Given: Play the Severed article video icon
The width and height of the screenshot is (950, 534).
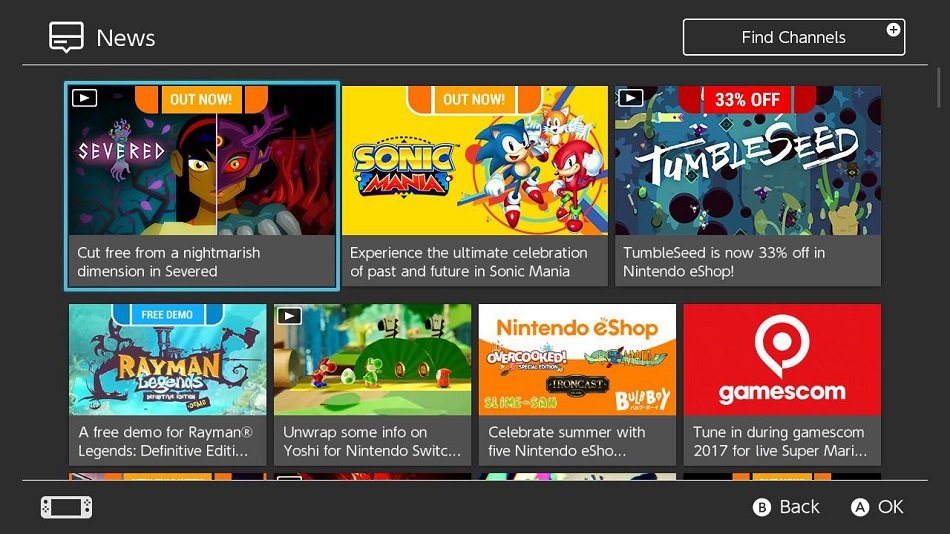Looking at the screenshot, I should 84,98.
